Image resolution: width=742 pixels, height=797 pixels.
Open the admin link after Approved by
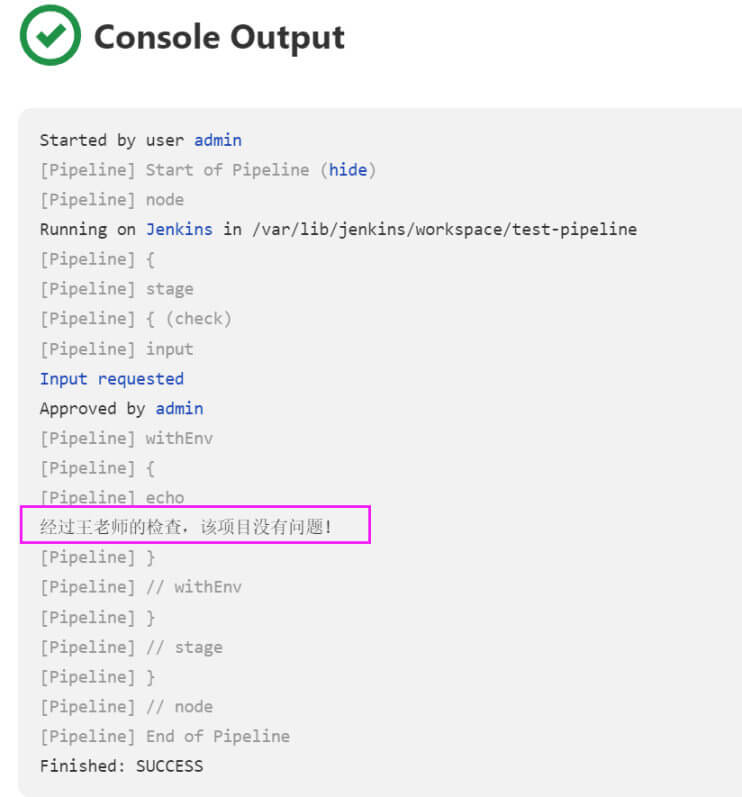point(179,409)
